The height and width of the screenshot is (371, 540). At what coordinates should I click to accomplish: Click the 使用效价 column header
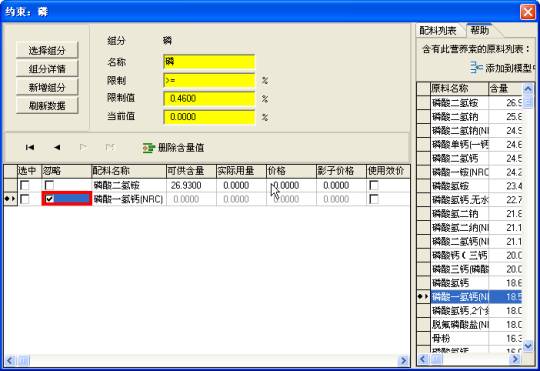388,171
